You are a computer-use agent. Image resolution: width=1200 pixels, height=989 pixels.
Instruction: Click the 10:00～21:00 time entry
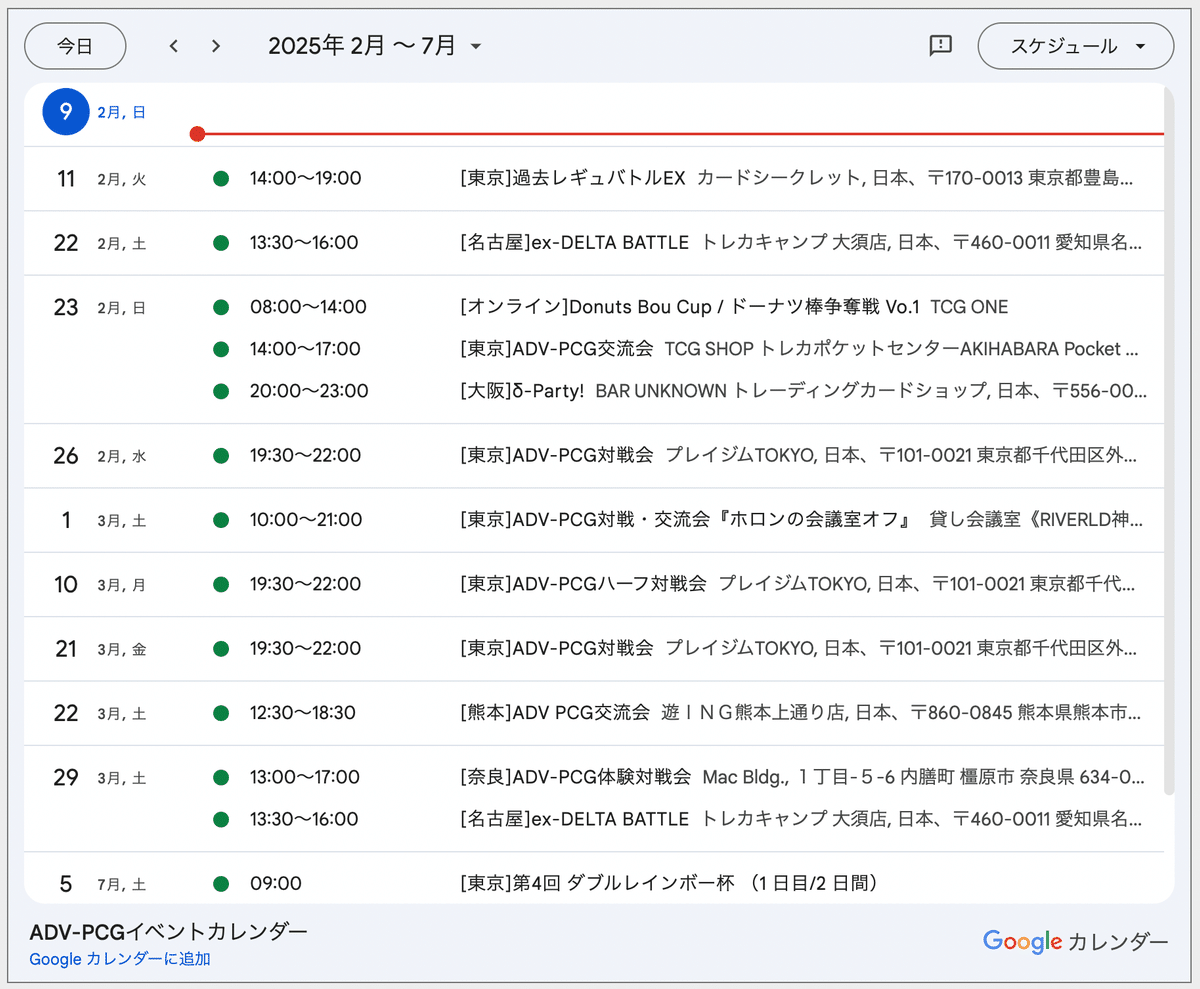pos(306,520)
